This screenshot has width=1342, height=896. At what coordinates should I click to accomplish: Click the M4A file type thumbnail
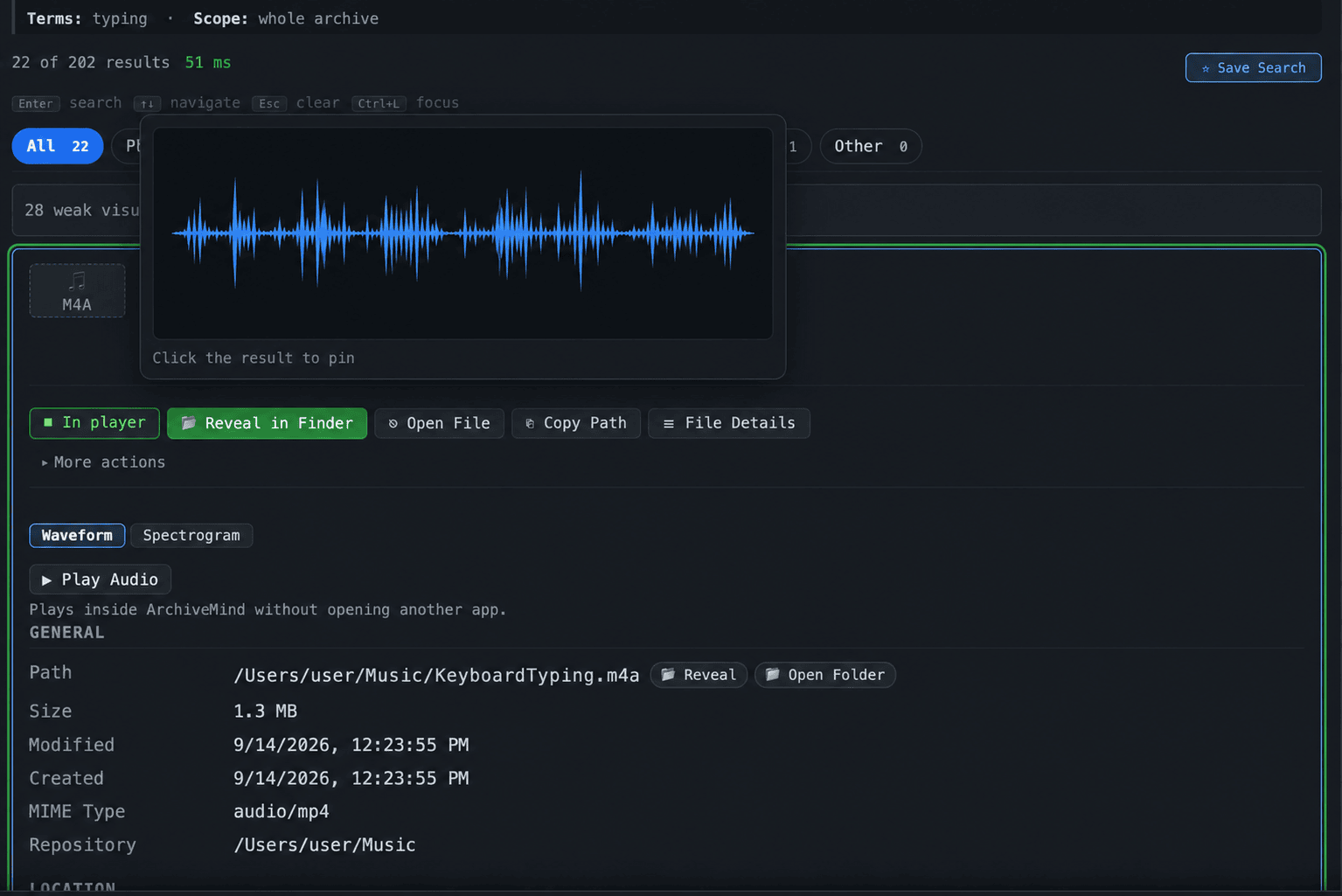click(x=77, y=290)
